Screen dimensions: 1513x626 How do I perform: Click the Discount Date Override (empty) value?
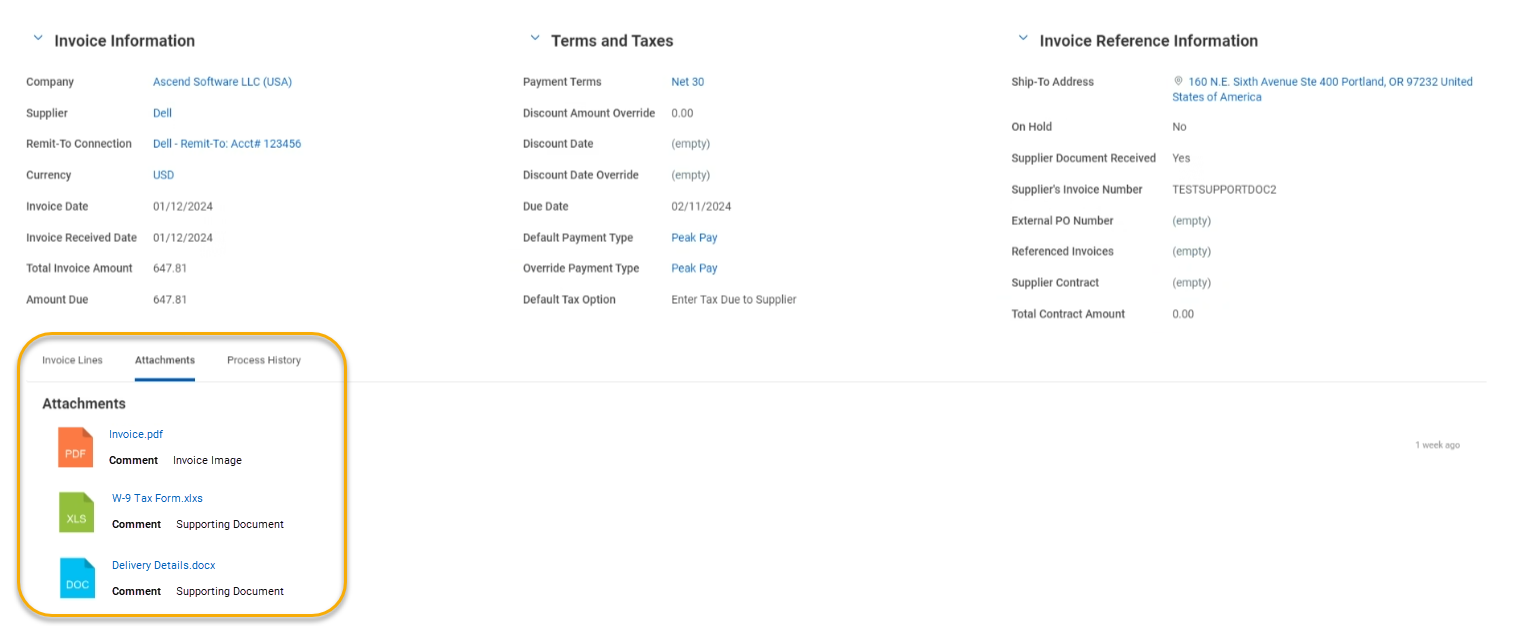(x=691, y=175)
